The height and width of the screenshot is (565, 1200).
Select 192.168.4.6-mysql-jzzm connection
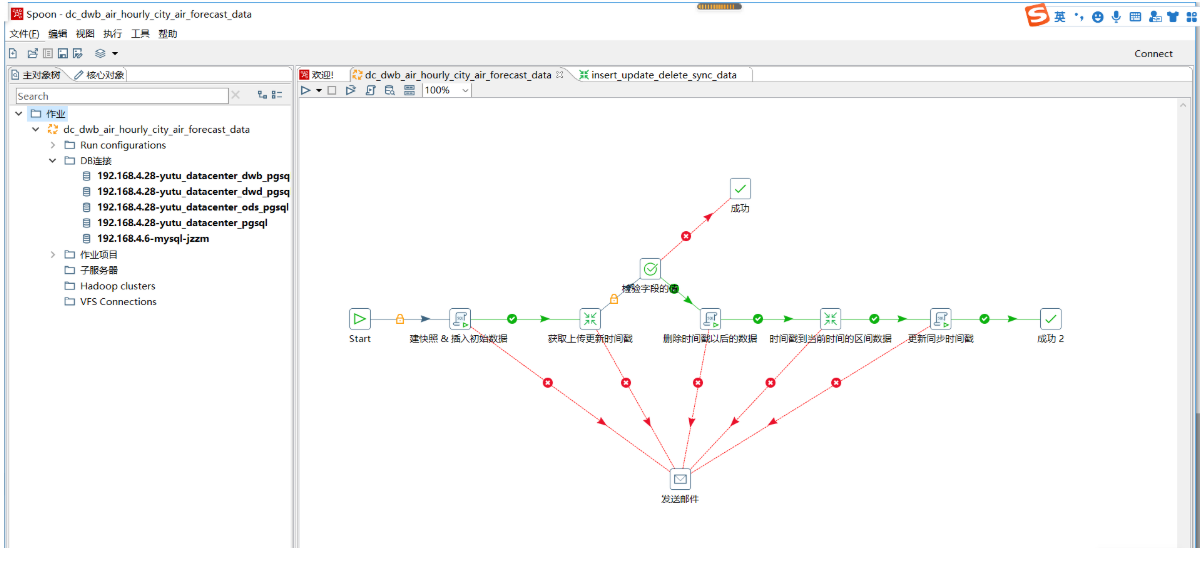tap(153, 239)
